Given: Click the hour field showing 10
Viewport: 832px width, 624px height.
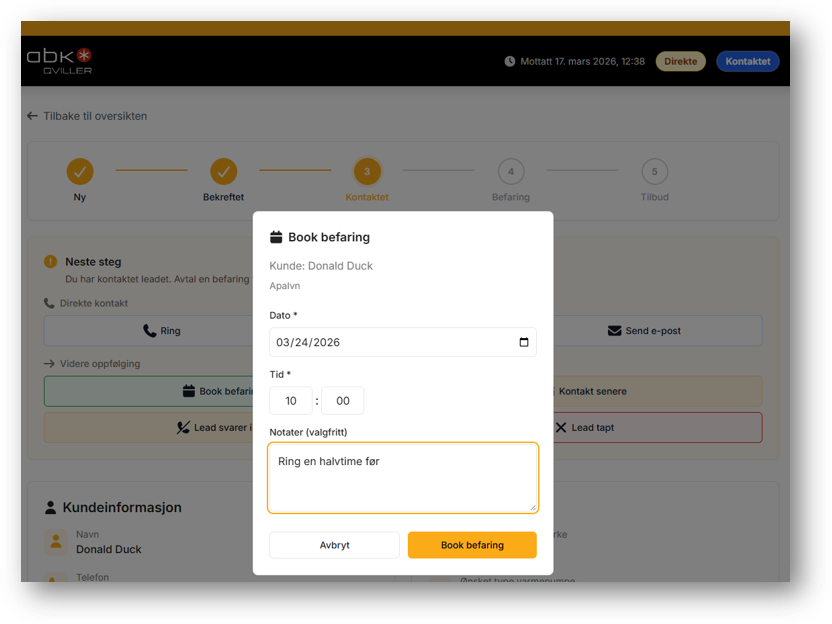Looking at the screenshot, I should click(x=291, y=401).
